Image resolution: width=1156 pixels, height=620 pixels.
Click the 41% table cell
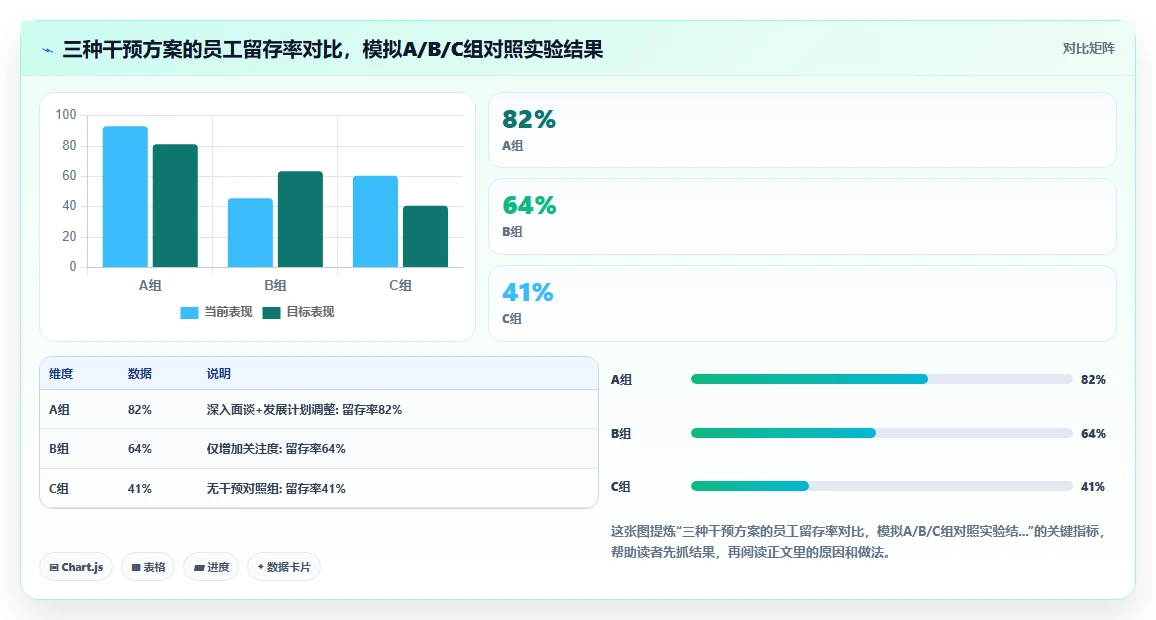coord(140,489)
